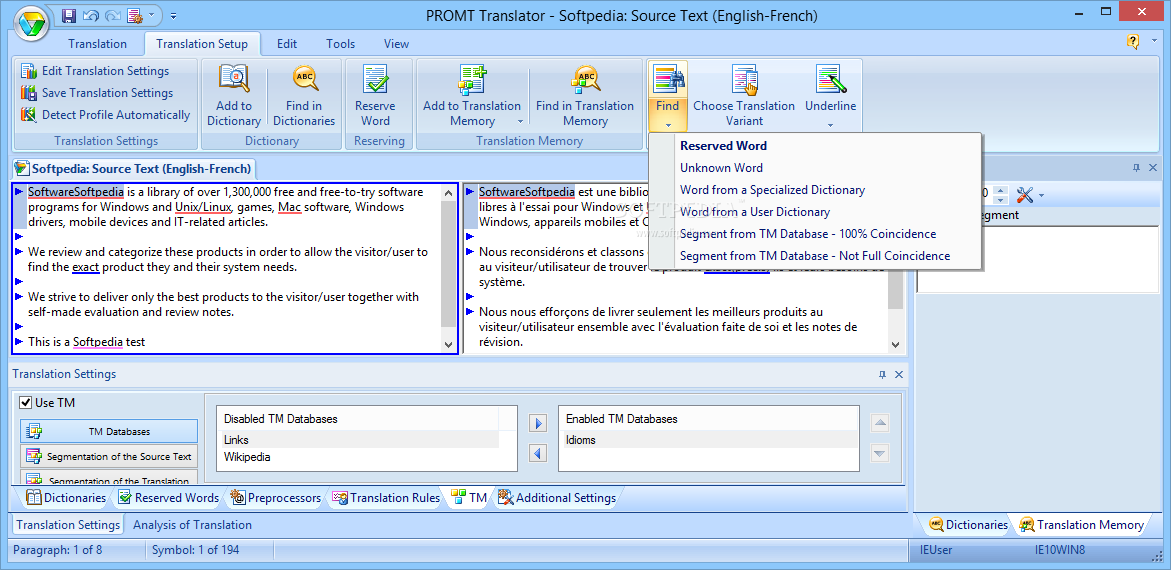Open the Additional Settings tab
The width and height of the screenshot is (1171, 570).
click(557, 498)
